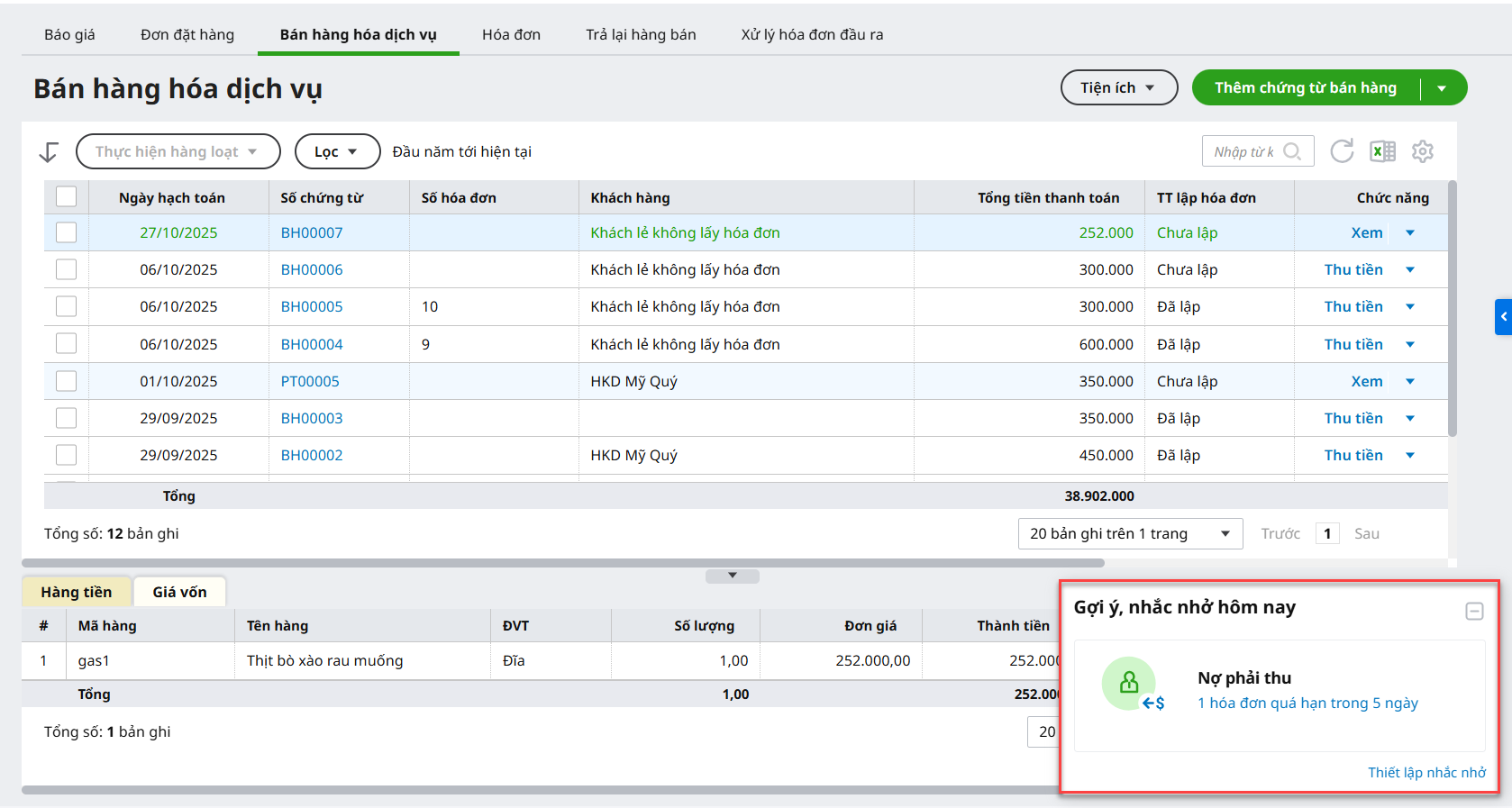Screen dimensions: 1512x808
Task: Check the box for row BH00007
Action: [x=67, y=232]
